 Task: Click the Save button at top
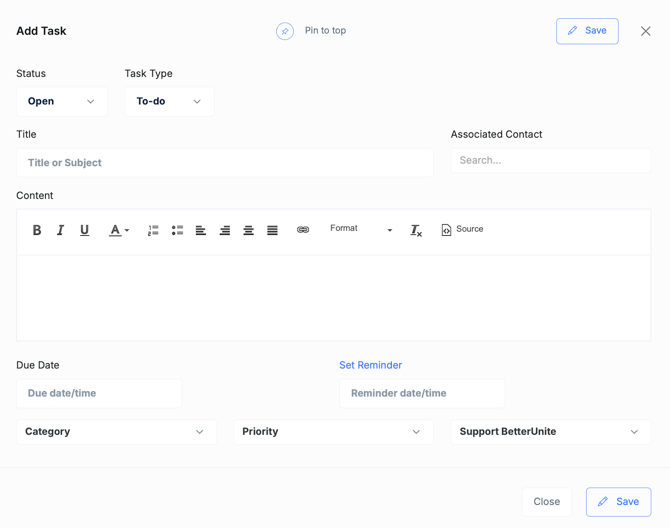587,31
